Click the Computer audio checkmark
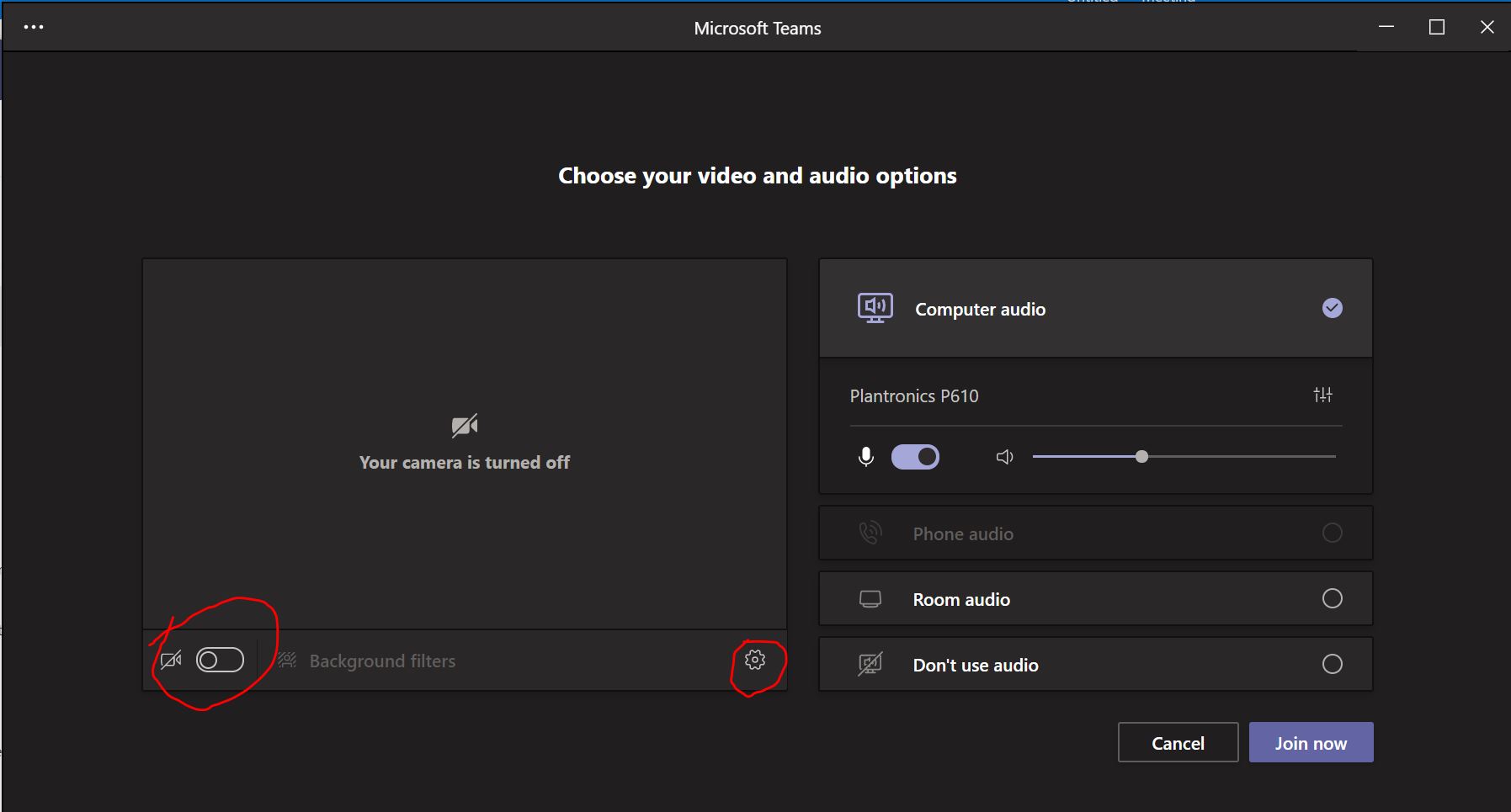Screen dimensions: 1511x812 tap(1333, 308)
